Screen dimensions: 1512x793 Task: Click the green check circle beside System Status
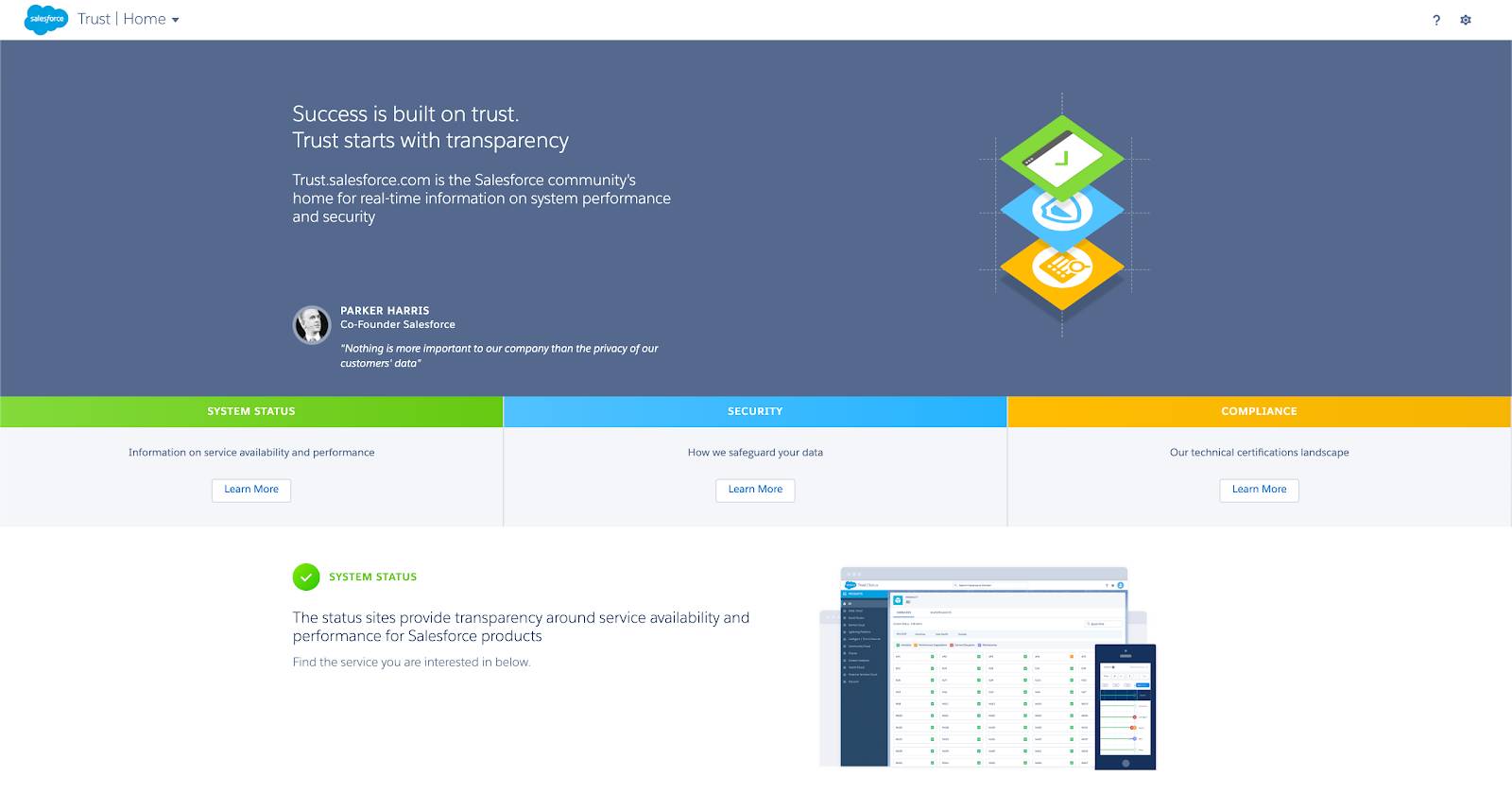(x=306, y=577)
